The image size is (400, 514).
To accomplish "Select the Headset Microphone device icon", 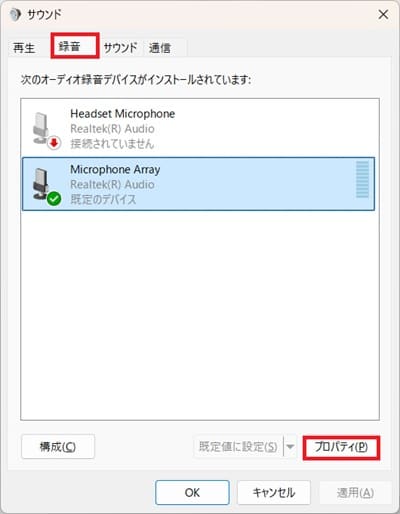I will tap(43, 129).
